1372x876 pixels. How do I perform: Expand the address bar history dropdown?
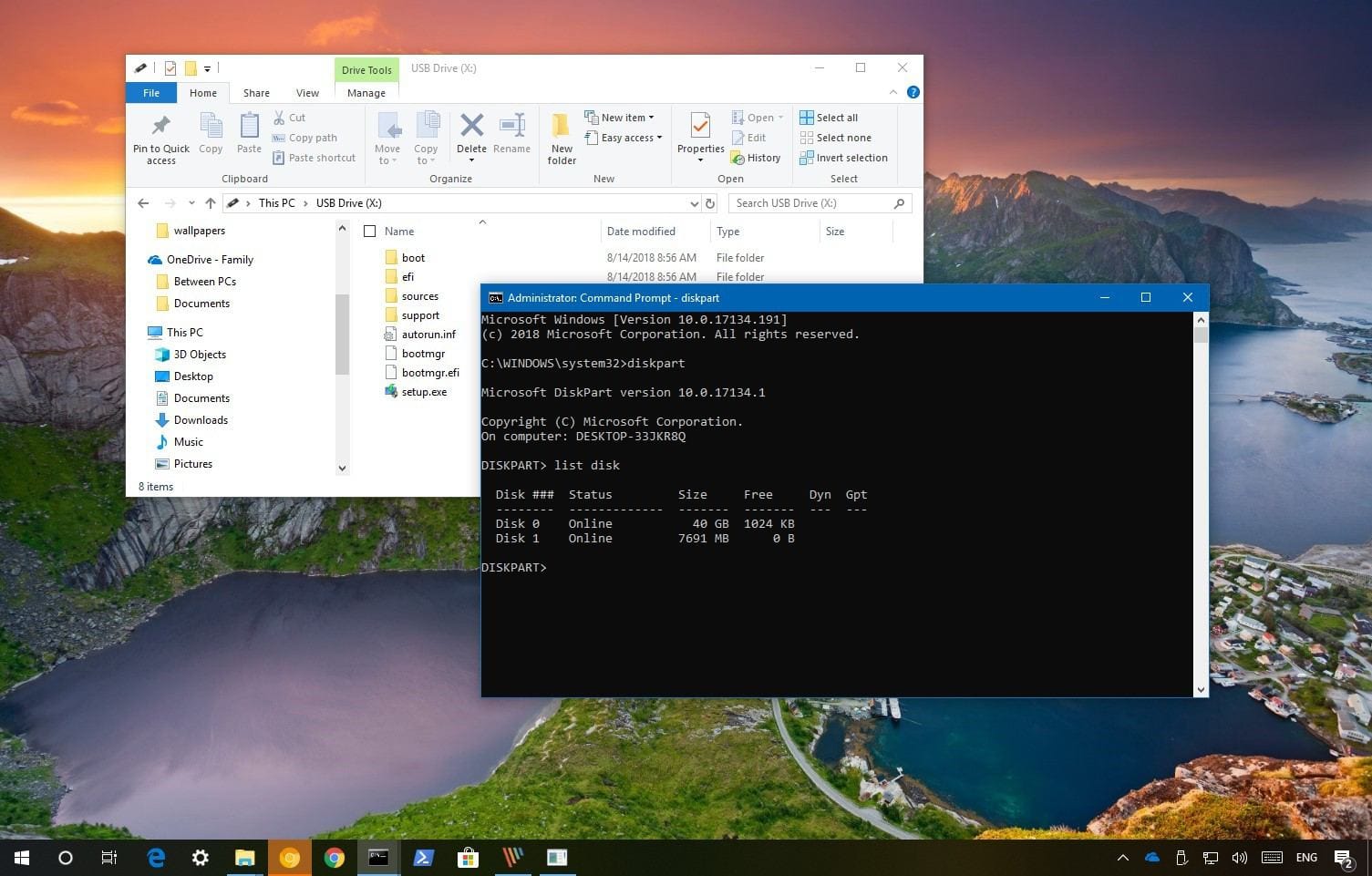pos(694,203)
